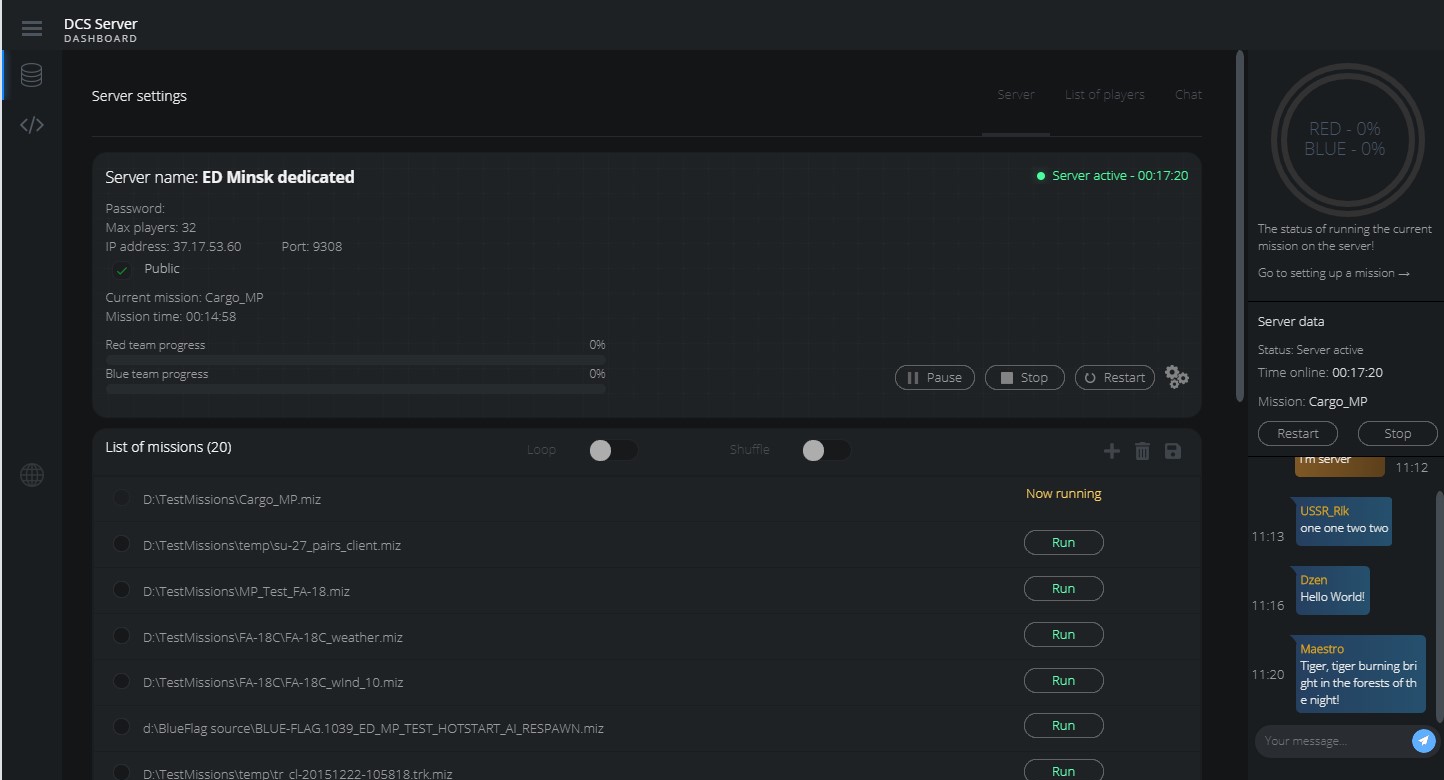1444x780 pixels.
Task: Delete missions using the trash icon
Action: point(1142,451)
